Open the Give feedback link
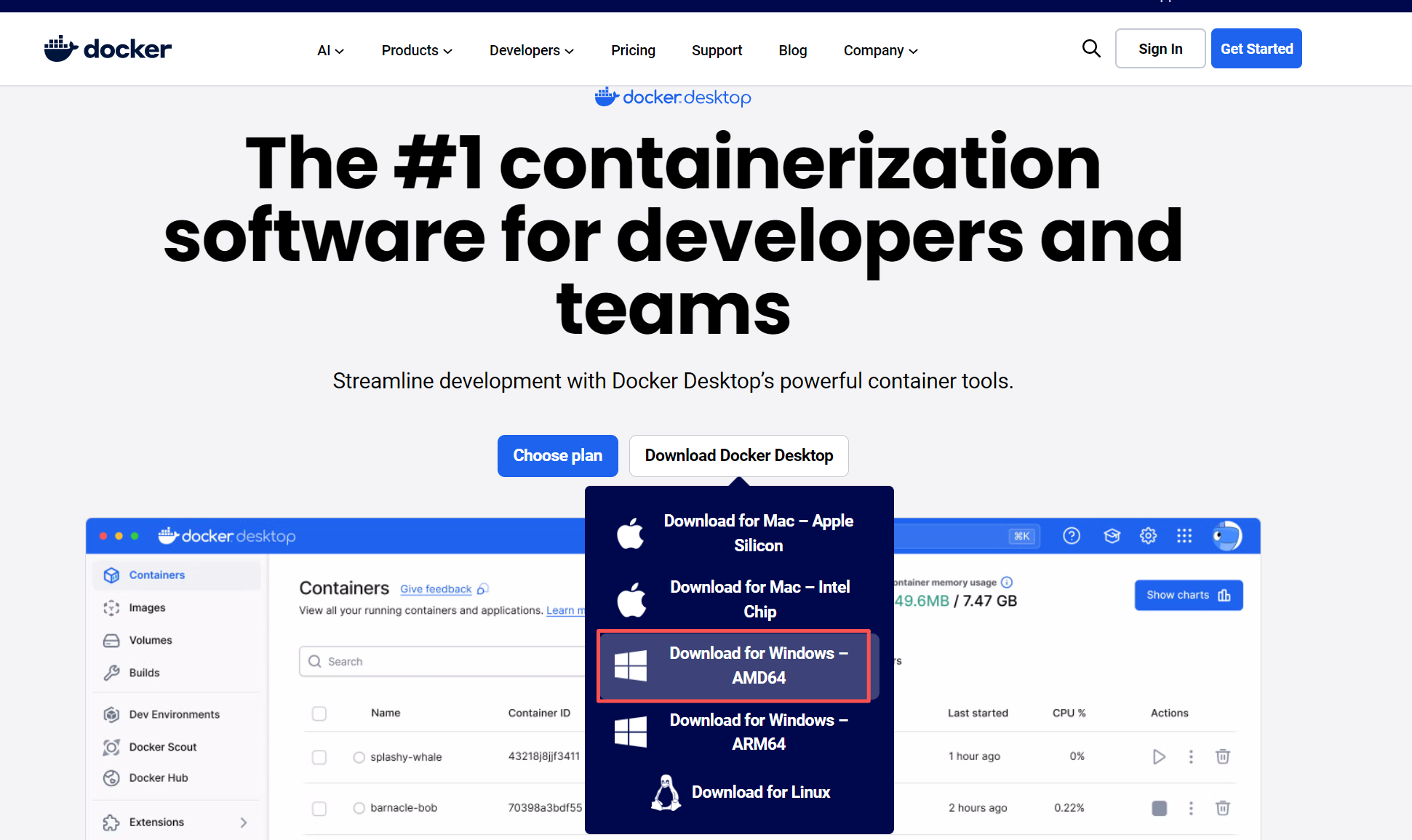 coord(444,589)
